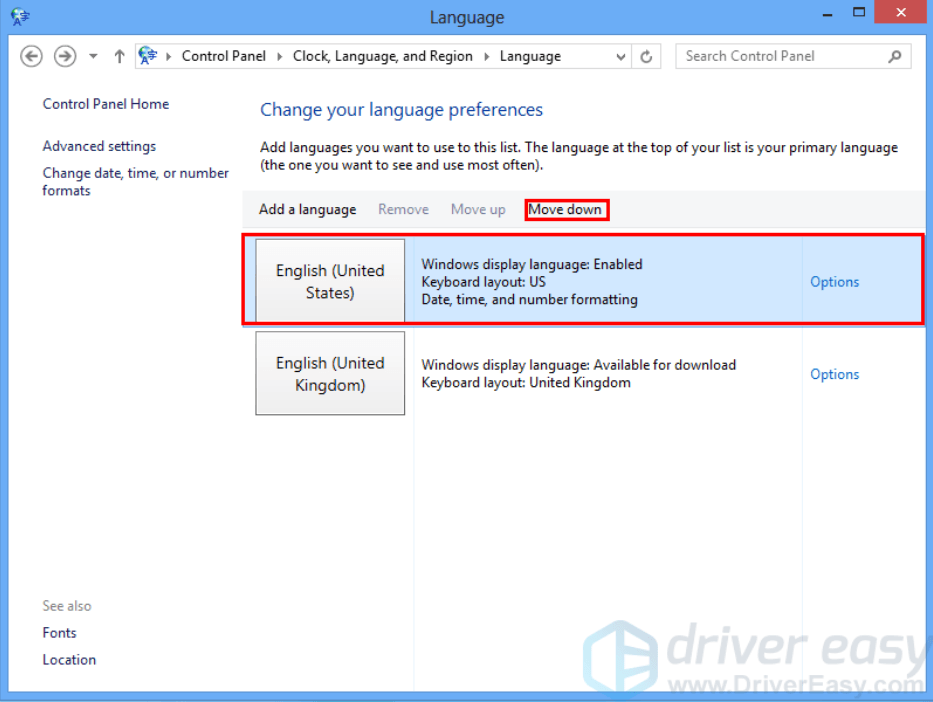This screenshot has height=702, width=933.
Task: Refresh the current Control Panel page
Action: click(646, 56)
